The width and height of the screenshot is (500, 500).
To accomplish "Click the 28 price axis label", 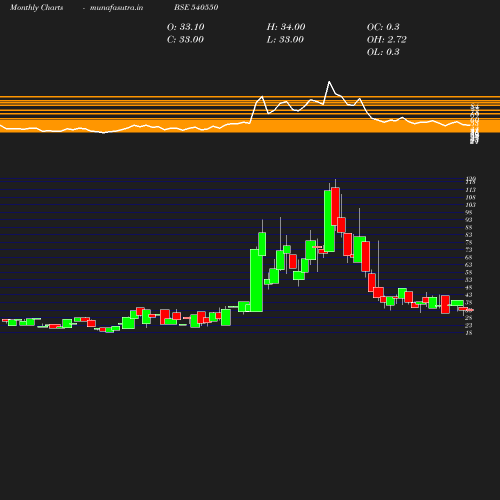I will click(x=469, y=318).
